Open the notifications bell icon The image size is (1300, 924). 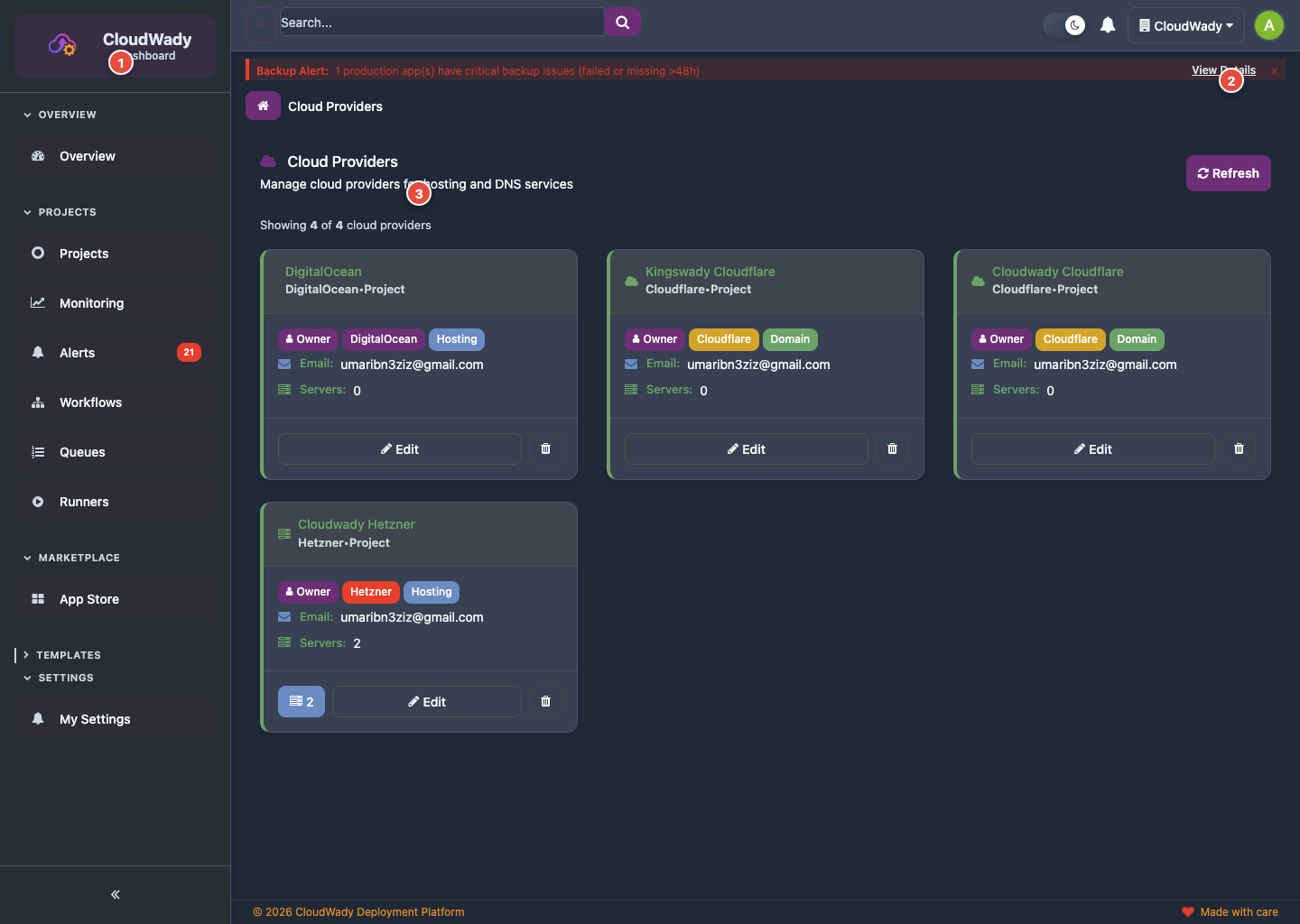[x=1108, y=25]
